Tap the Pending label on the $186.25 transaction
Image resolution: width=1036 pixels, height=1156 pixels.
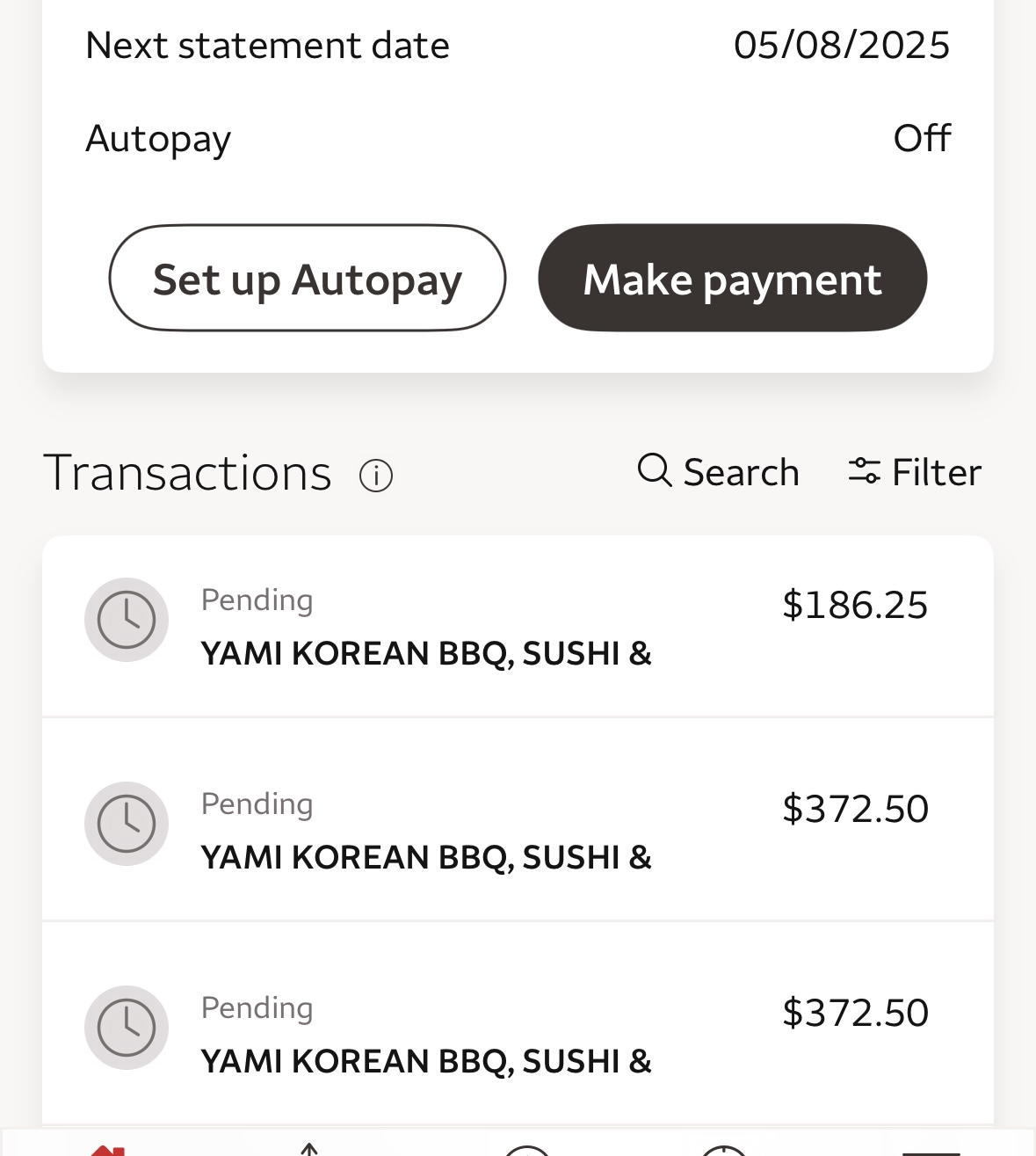257,600
